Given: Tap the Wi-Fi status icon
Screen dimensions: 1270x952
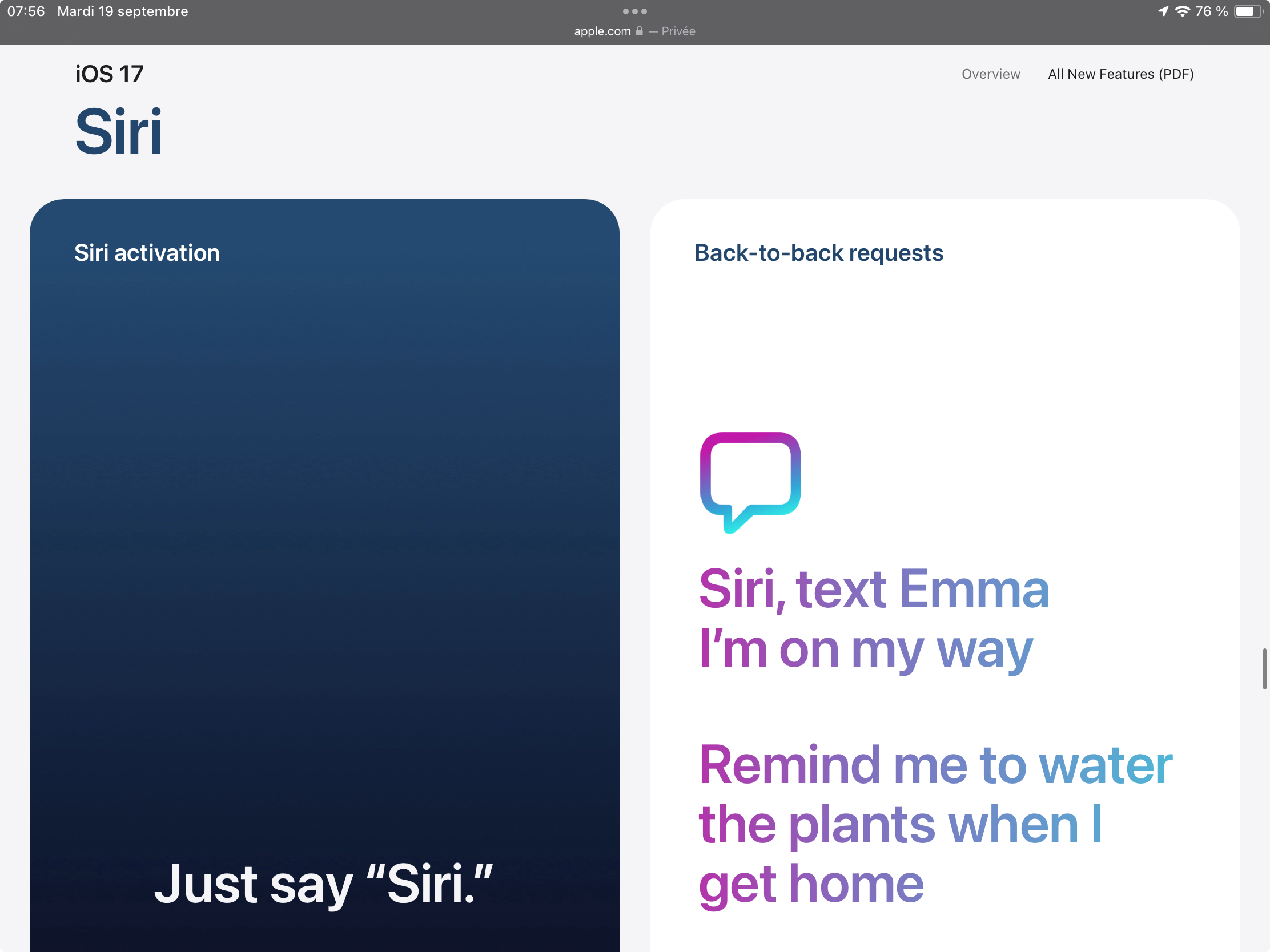Looking at the screenshot, I should point(1182,11).
